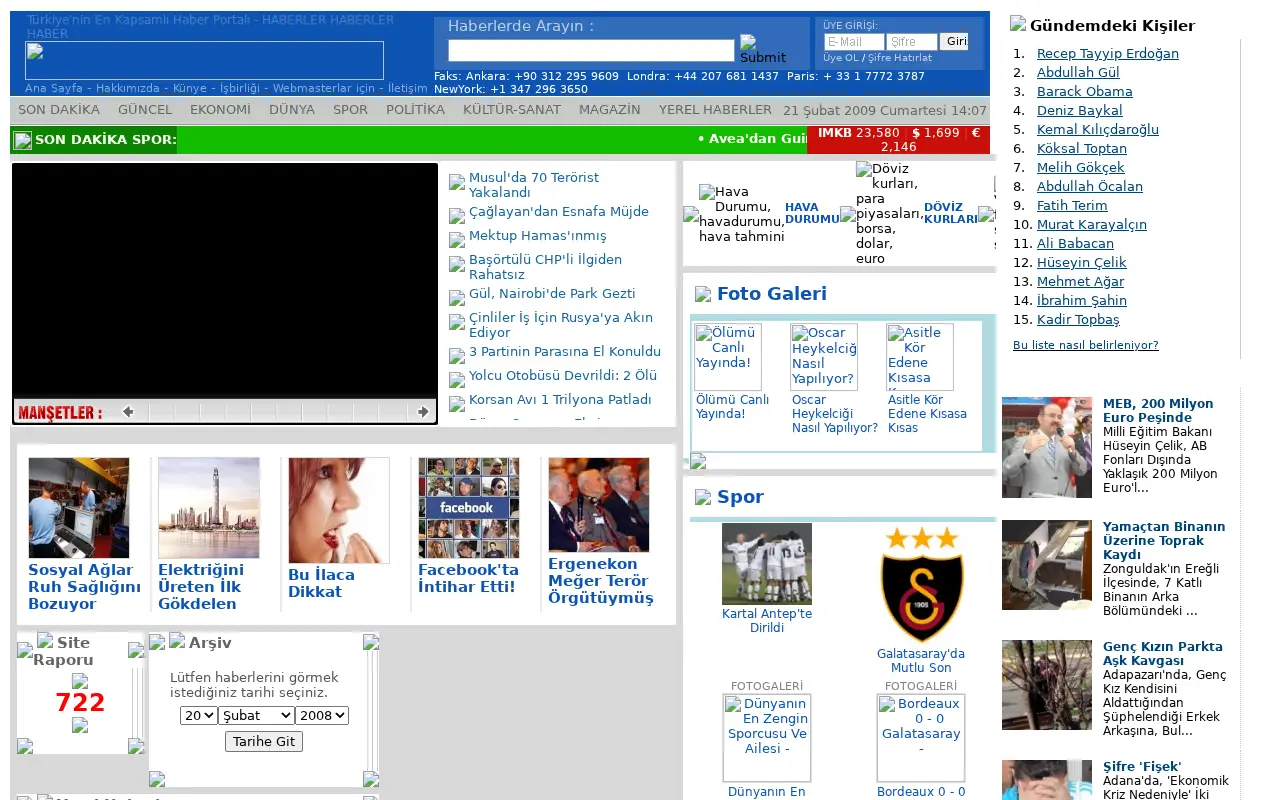
Task: Click the bullet icon beside Musul'da 70 Terörist
Action: pos(457,182)
